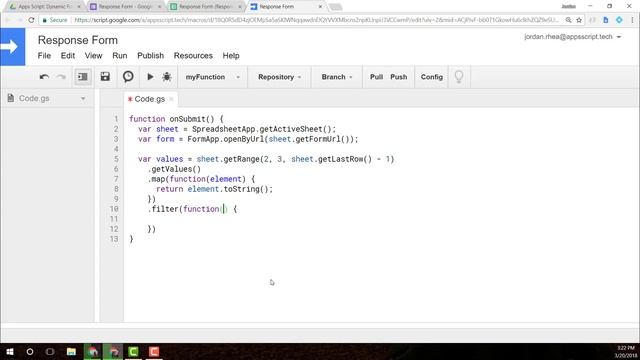
Task: Switch to Response Form (Responses) browser tab
Action: (205, 7)
